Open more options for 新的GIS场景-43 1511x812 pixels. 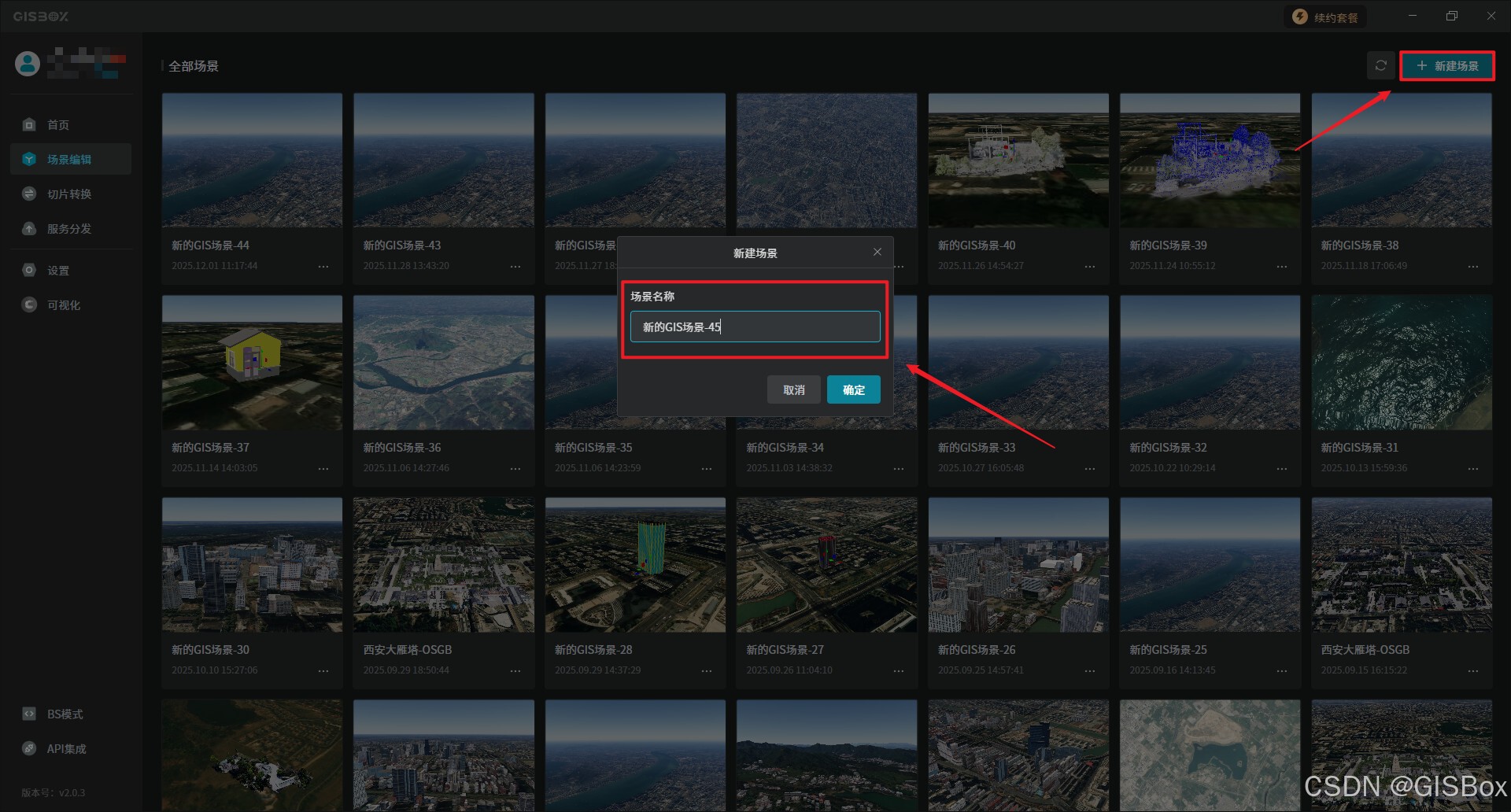click(x=515, y=267)
